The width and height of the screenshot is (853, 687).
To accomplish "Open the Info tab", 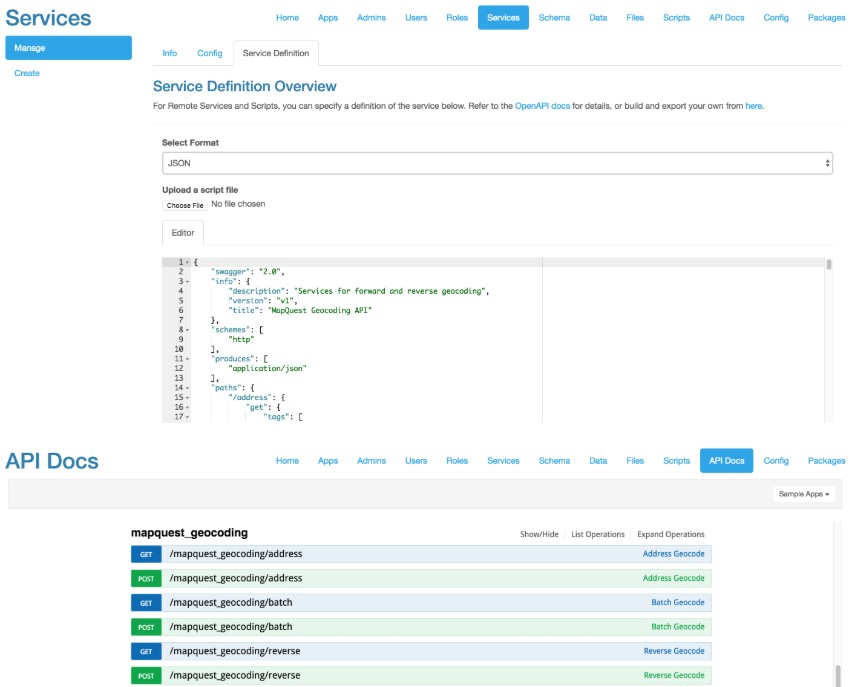I will pyautogui.click(x=170, y=53).
